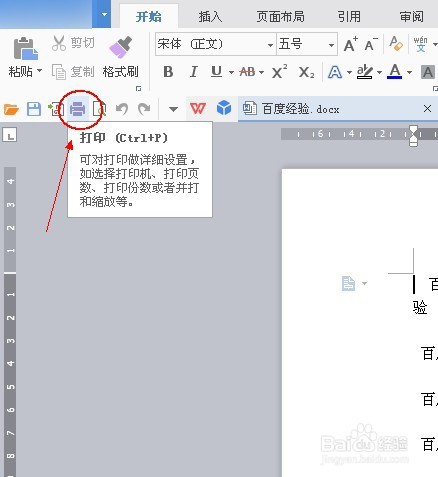Apply text highlight color pen

[365, 72]
